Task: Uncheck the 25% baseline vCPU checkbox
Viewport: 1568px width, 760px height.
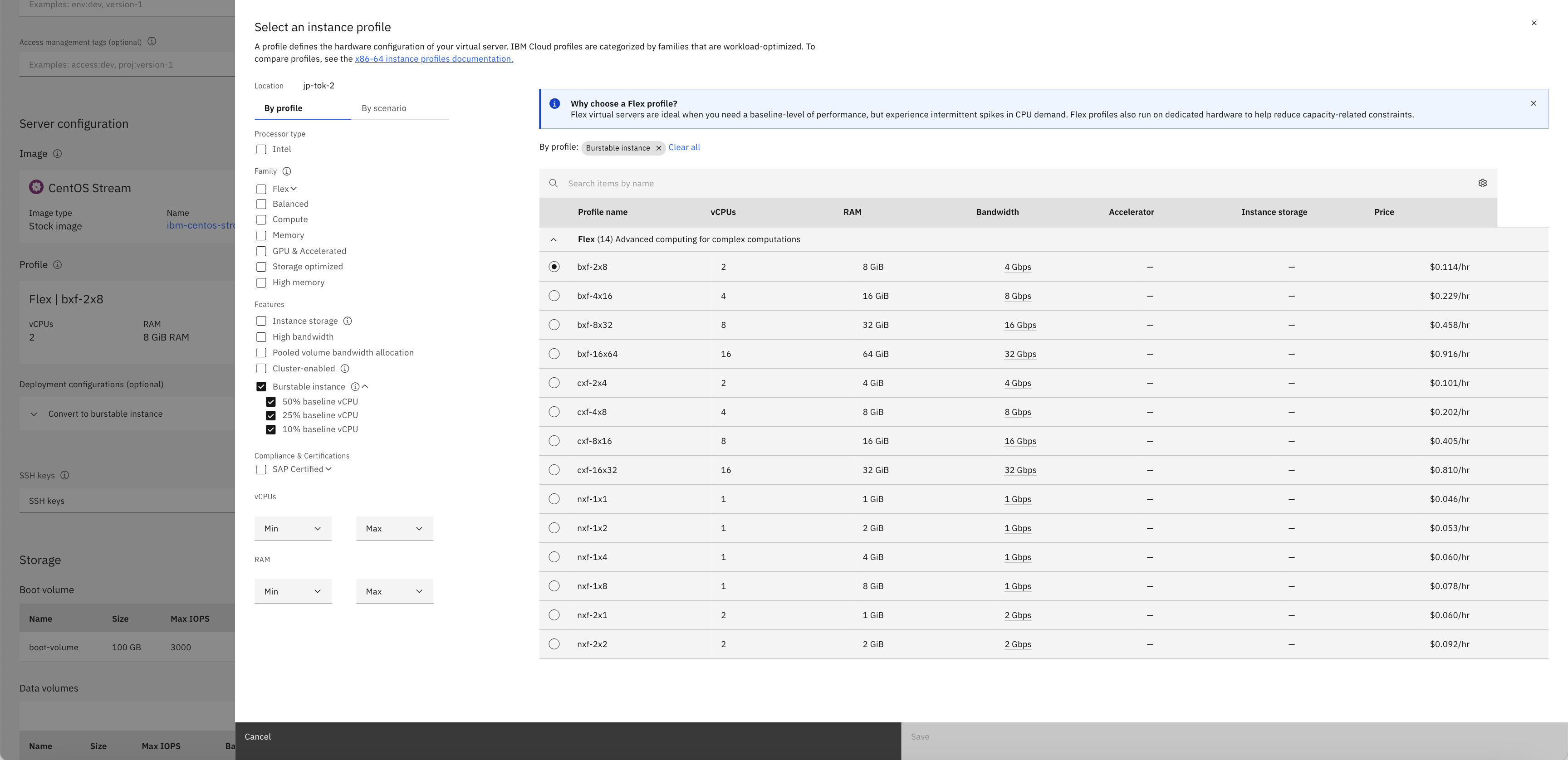Action: tap(271, 415)
